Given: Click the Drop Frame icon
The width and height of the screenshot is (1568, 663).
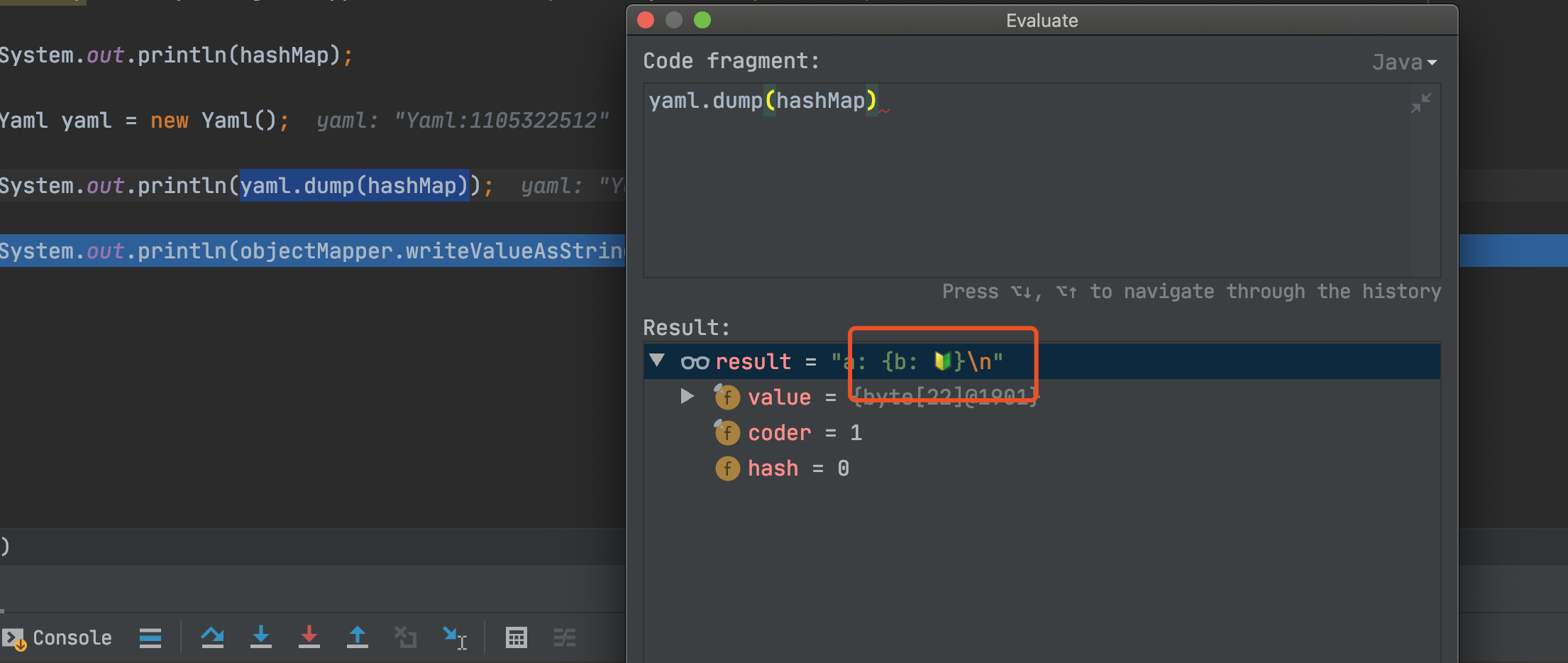Looking at the screenshot, I should [405, 637].
